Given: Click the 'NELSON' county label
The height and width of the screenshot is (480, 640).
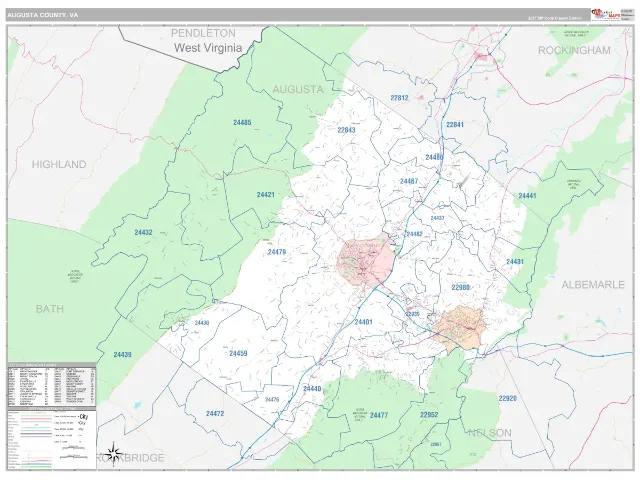Looking at the screenshot, I should (489, 433).
